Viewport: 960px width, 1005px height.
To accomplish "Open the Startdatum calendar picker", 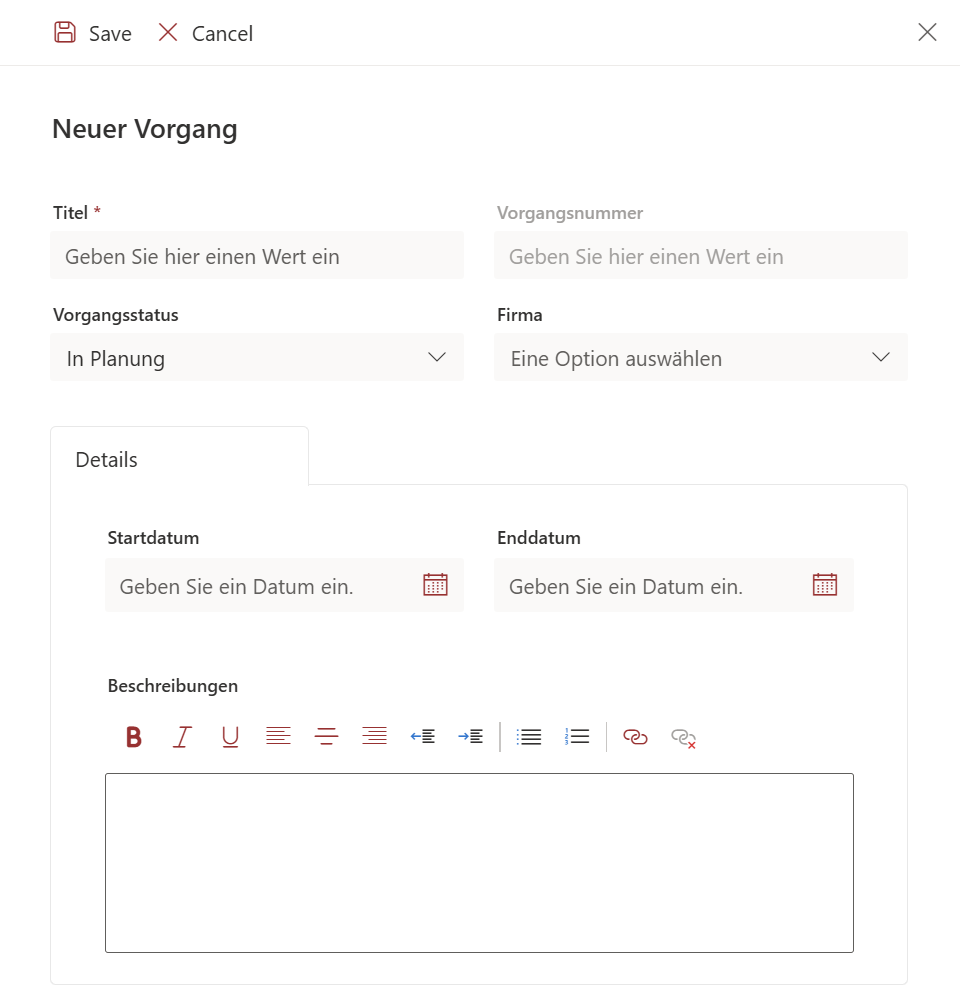I will point(435,585).
